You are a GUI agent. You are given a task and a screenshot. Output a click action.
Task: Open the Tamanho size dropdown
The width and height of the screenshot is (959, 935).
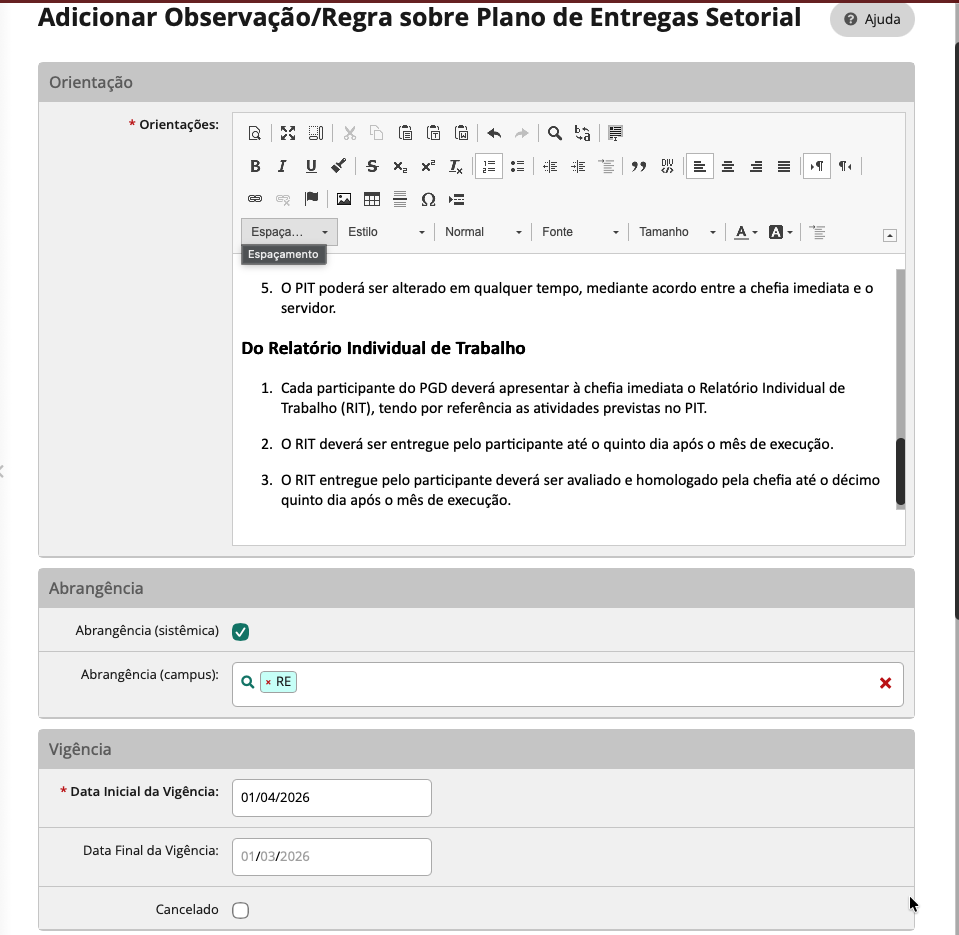[677, 232]
